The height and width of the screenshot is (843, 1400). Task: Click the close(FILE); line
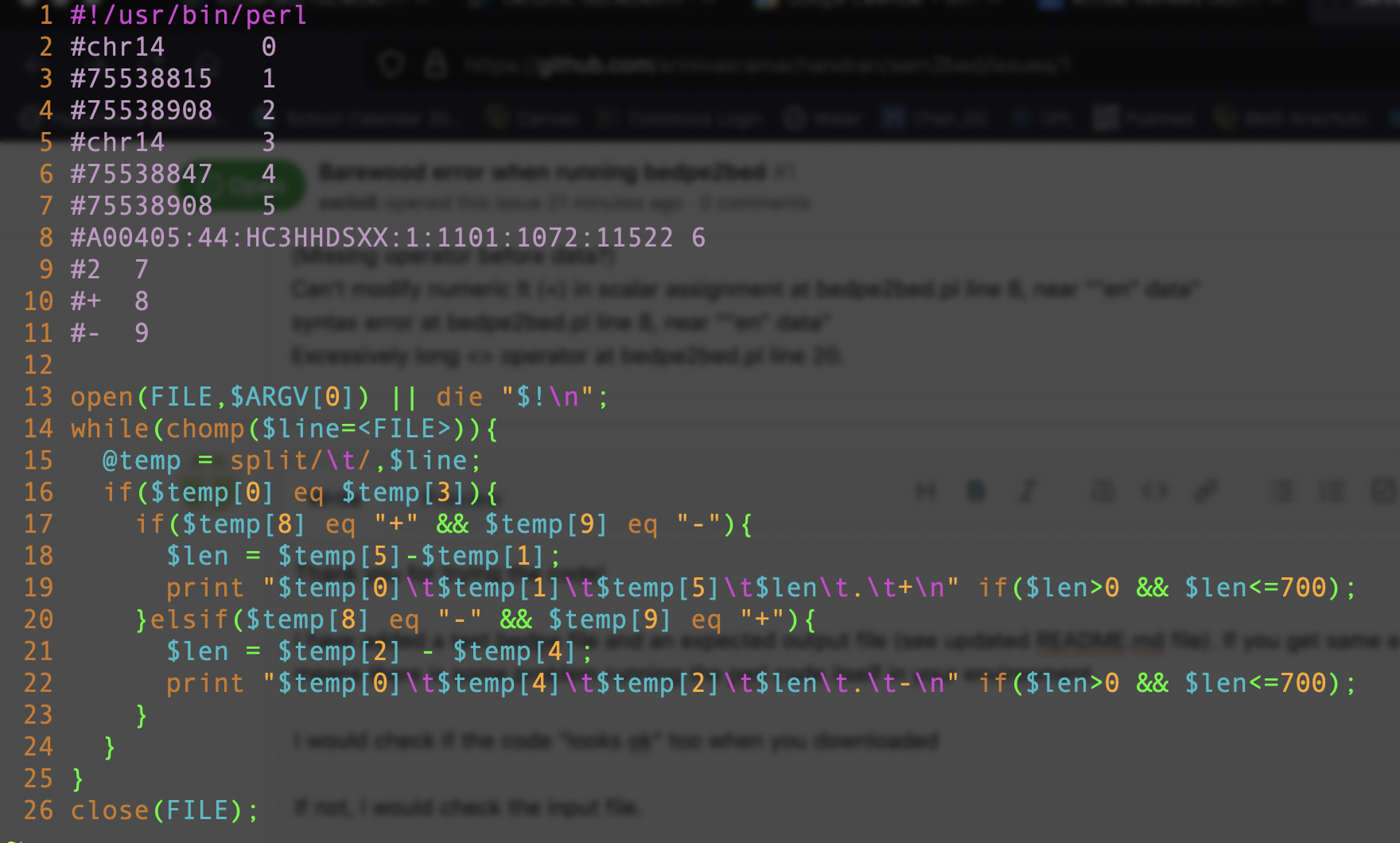(x=165, y=810)
